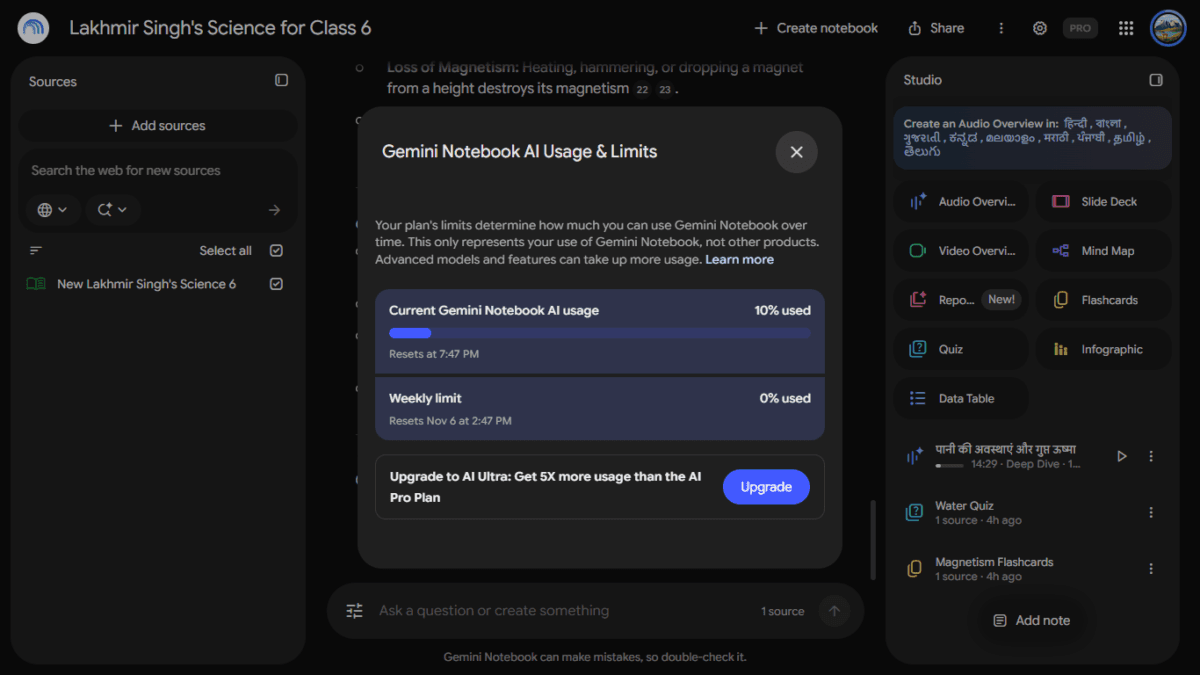Open Data Table tile
This screenshot has width=1200, height=675.
coord(961,398)
